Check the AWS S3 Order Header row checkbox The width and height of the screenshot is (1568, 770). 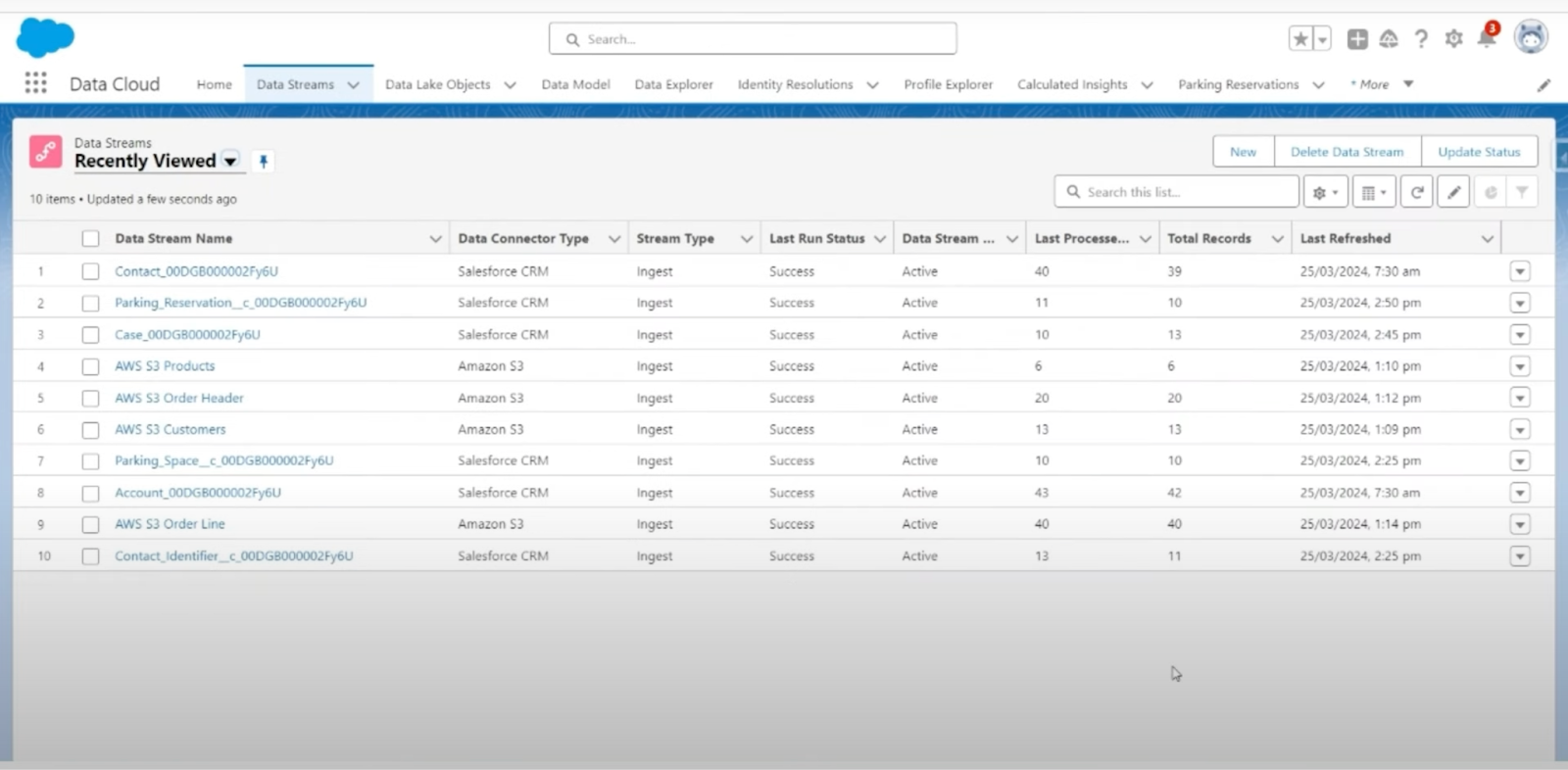(x=90, y=398)
